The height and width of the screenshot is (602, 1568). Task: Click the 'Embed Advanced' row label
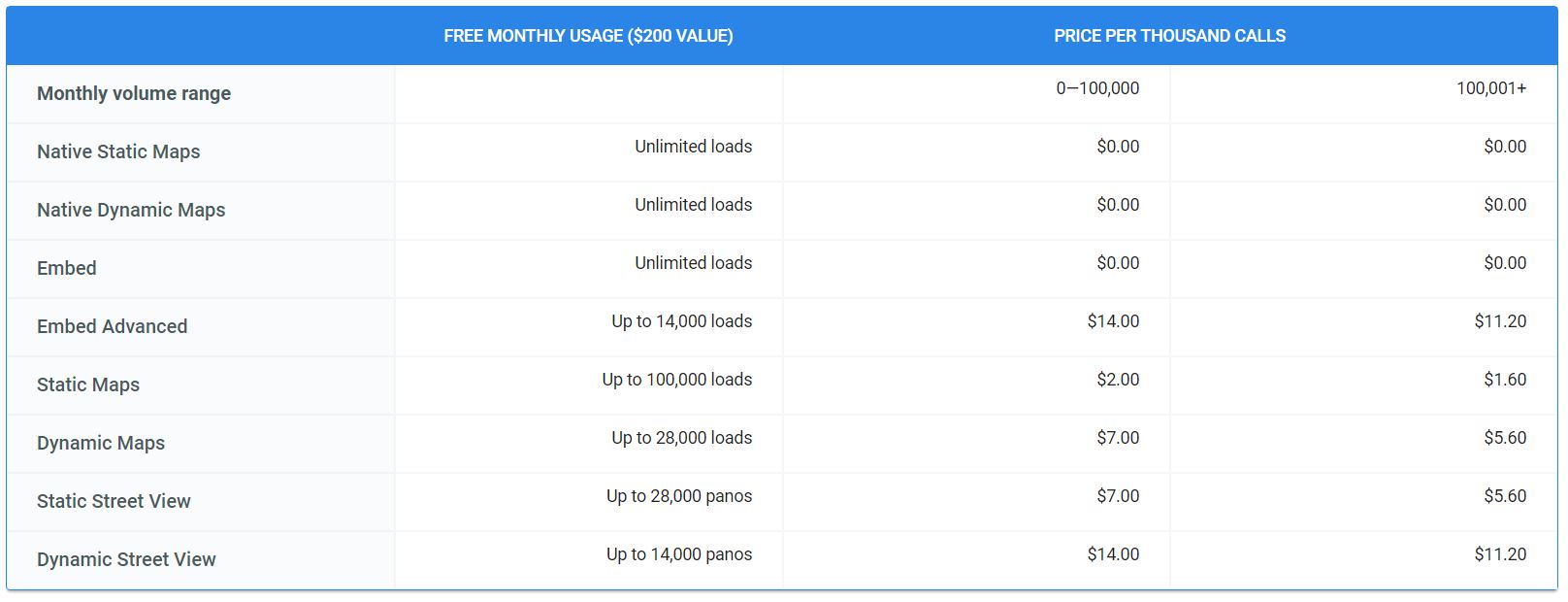[113, 327]
